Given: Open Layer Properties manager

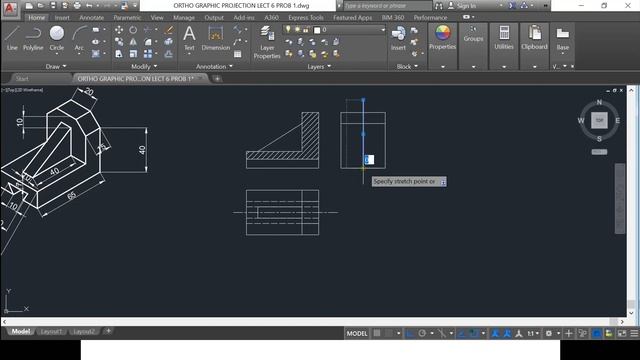Looking at the screenshot, I should [x=267, y=42].
